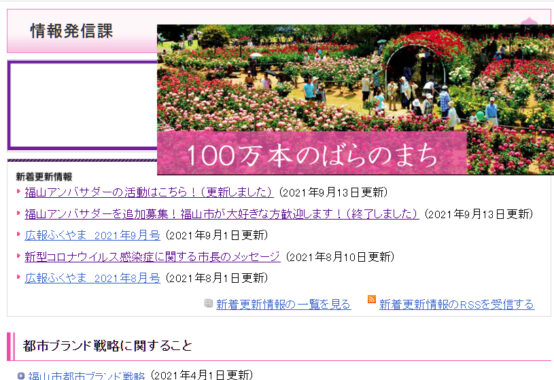Screen dimensions: 554x380
Task: Click the list icon beside 一覧を見る
Action: pos(208,303)
